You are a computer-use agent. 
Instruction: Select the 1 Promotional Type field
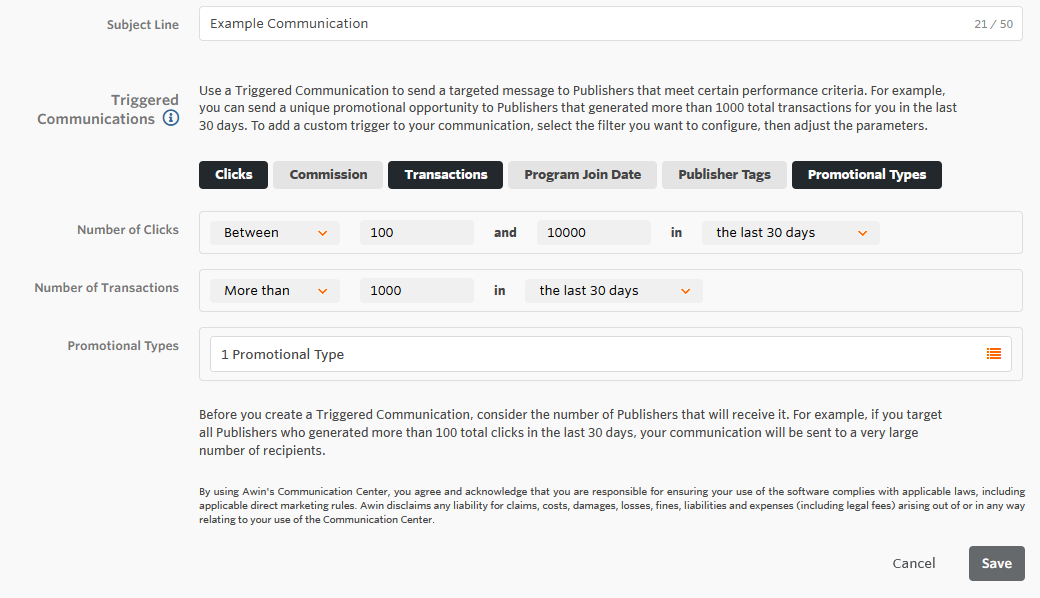click(x=500, y=353)
